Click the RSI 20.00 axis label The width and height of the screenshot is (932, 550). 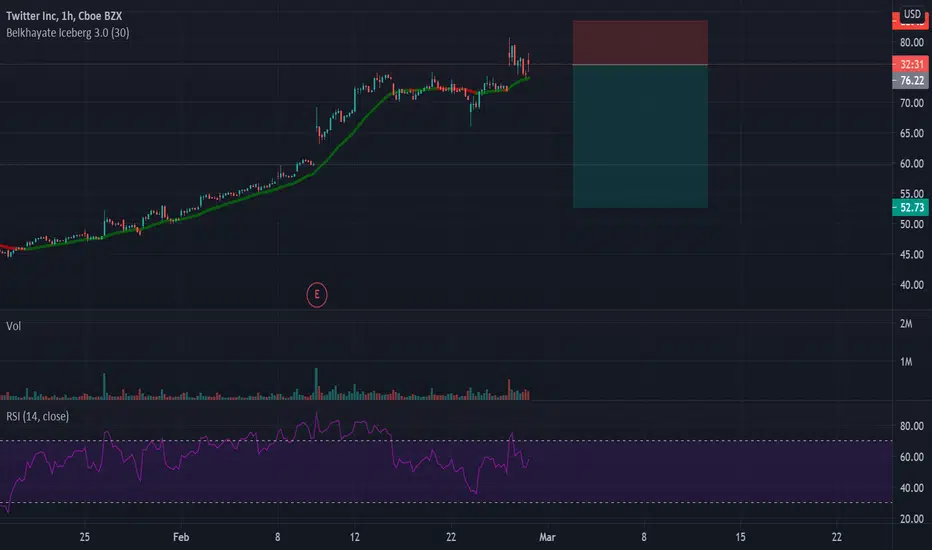912,519
